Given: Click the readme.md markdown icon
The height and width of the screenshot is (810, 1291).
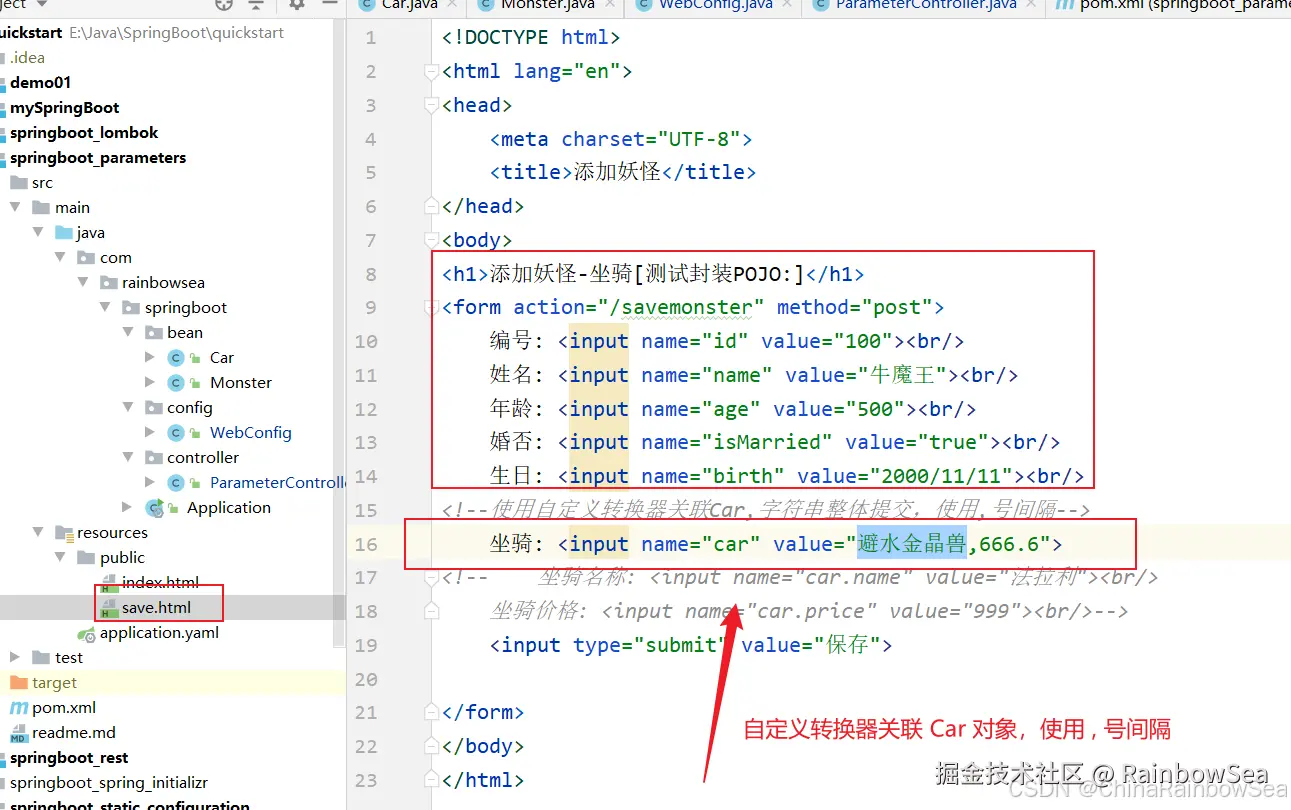Looking at the screenshot, I should tap(18, 733).
